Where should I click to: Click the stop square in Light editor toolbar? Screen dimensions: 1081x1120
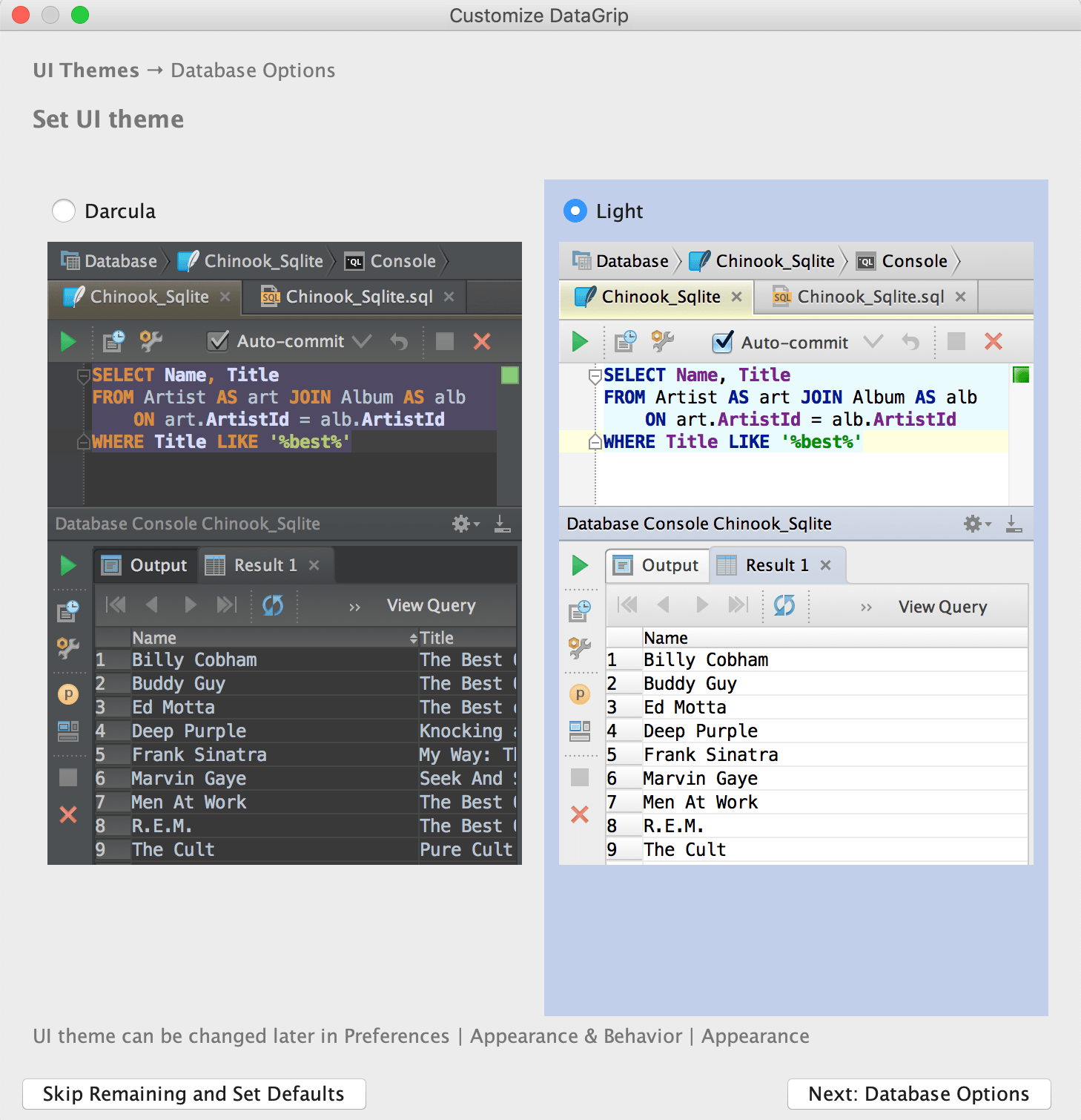(956, 341)
